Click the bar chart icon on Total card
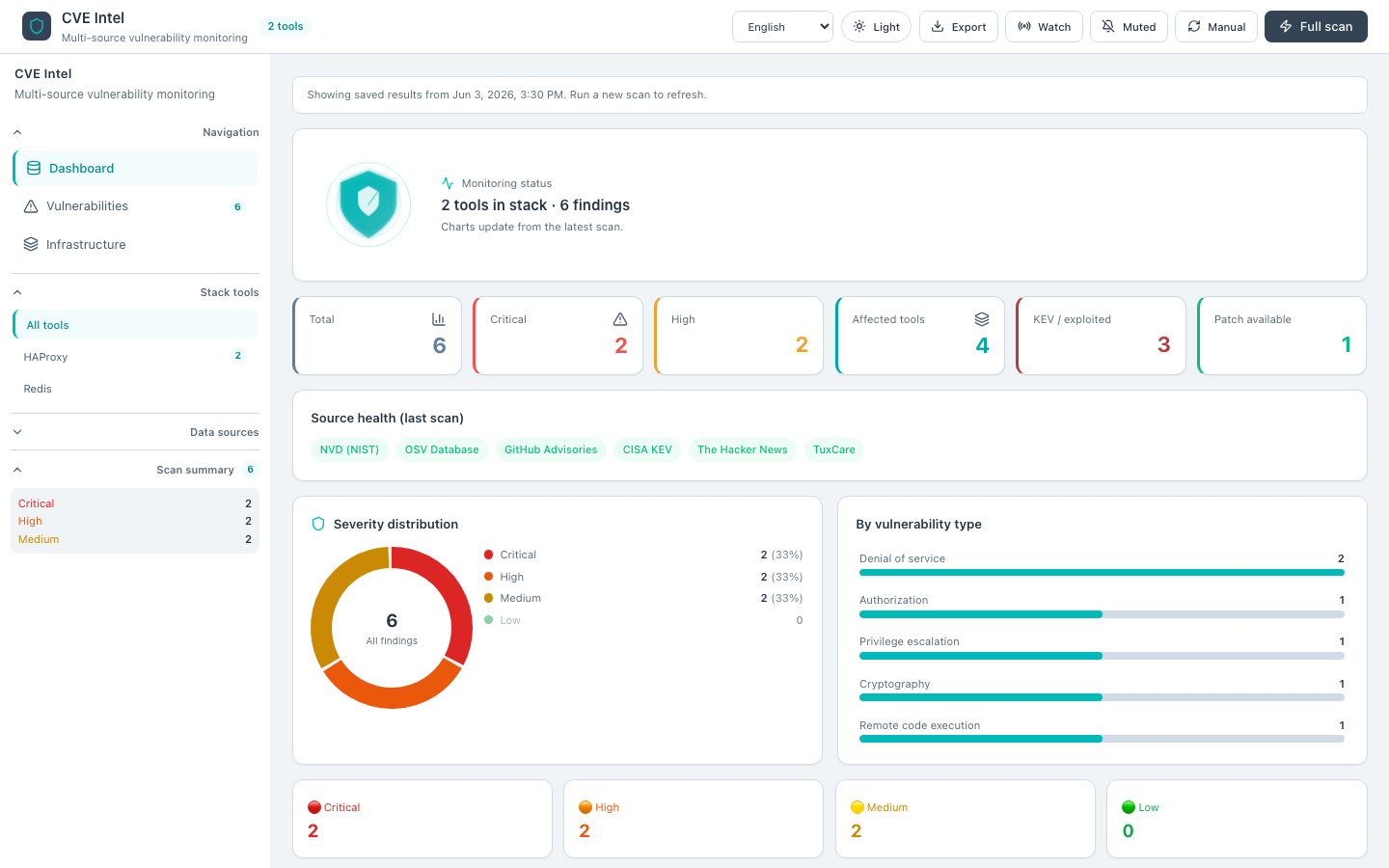 [x=439, y=319]
